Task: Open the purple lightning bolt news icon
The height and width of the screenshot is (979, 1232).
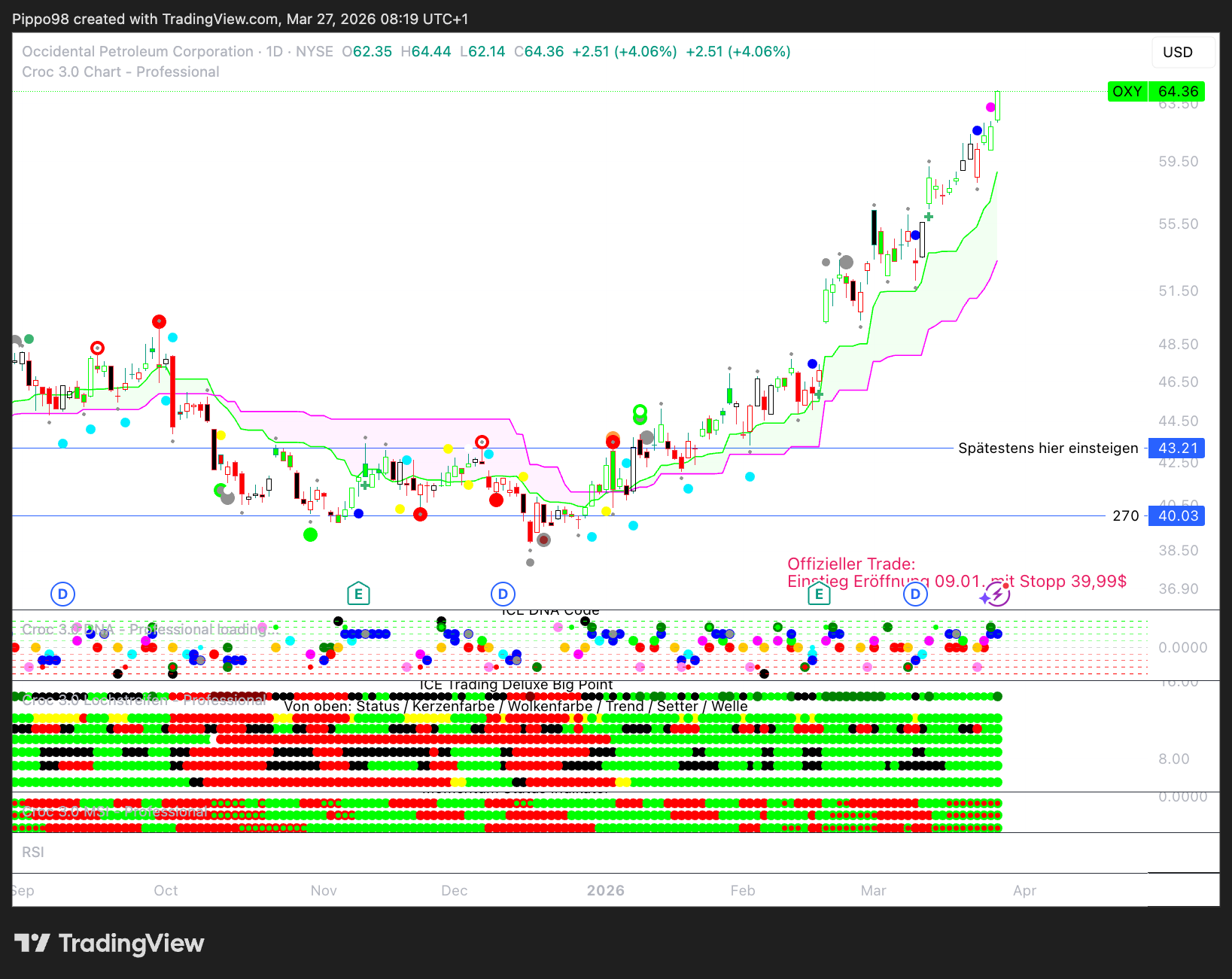Action: pyautogui.click(x=996, y=595)
